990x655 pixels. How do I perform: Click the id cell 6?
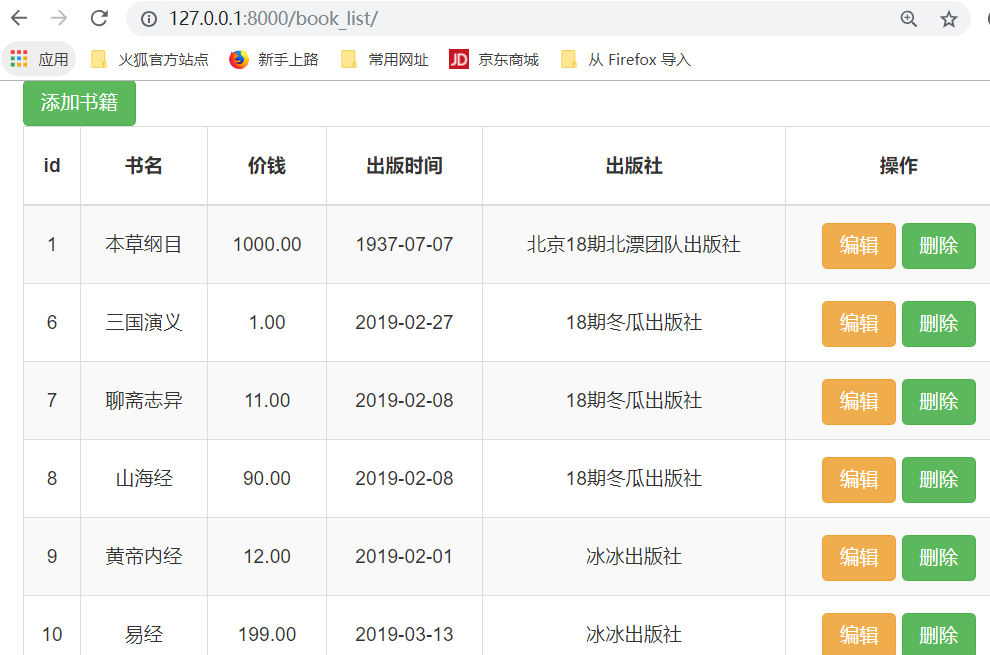coord(52,322)
